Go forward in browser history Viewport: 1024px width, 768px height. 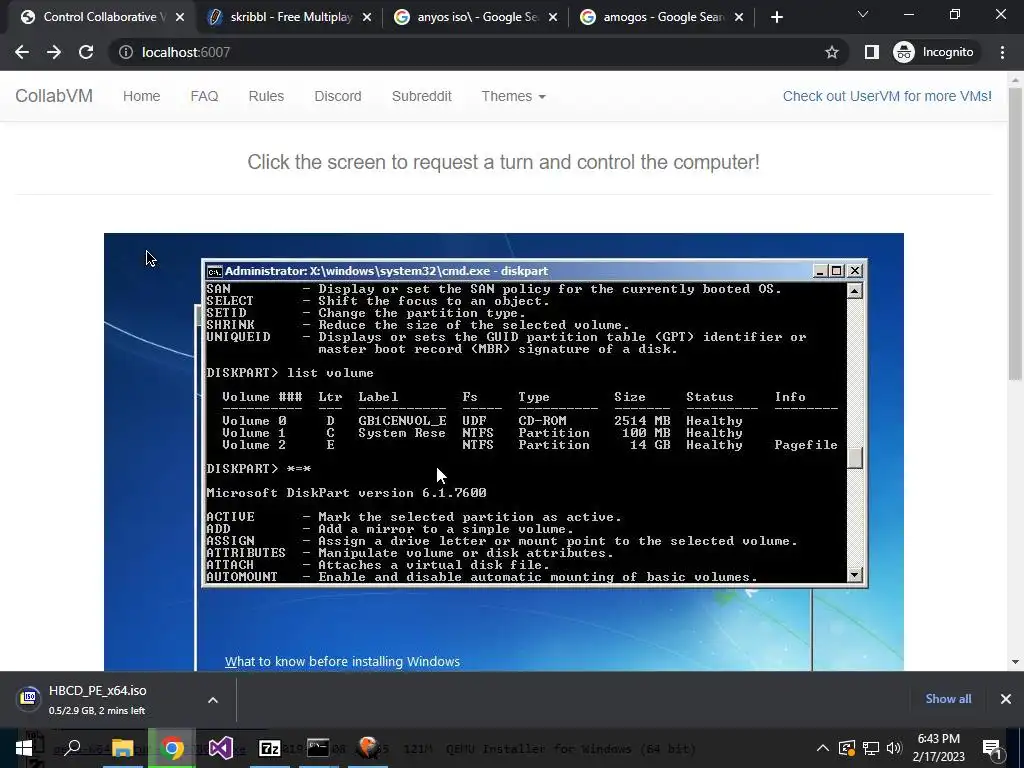[54, 52]
